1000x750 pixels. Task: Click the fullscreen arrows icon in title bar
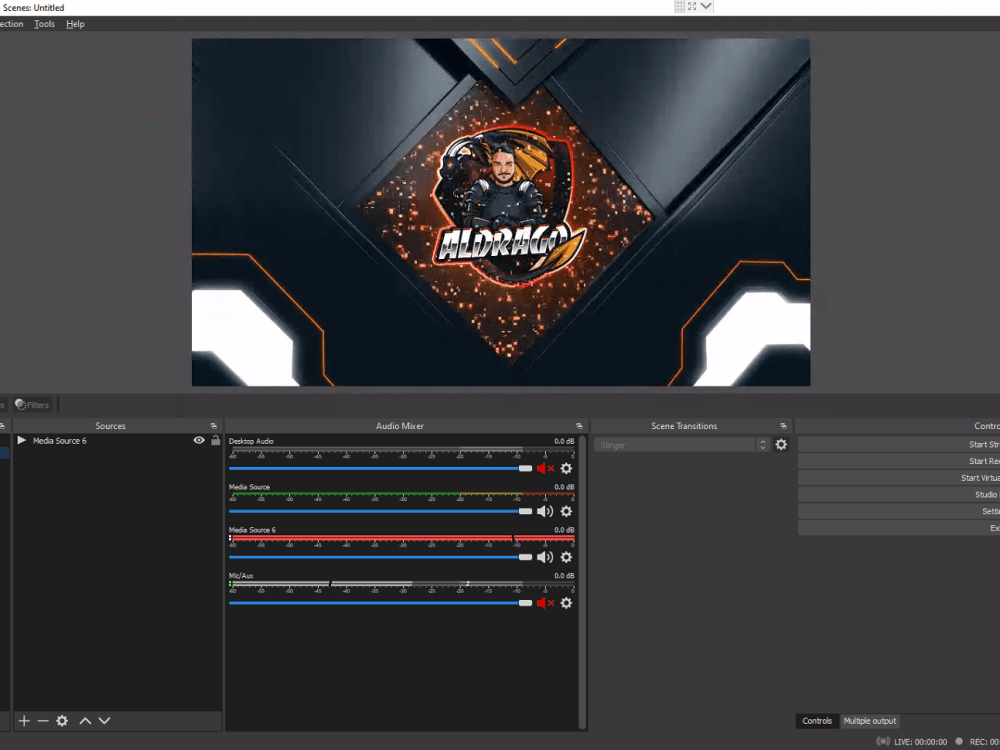[692, 6]
